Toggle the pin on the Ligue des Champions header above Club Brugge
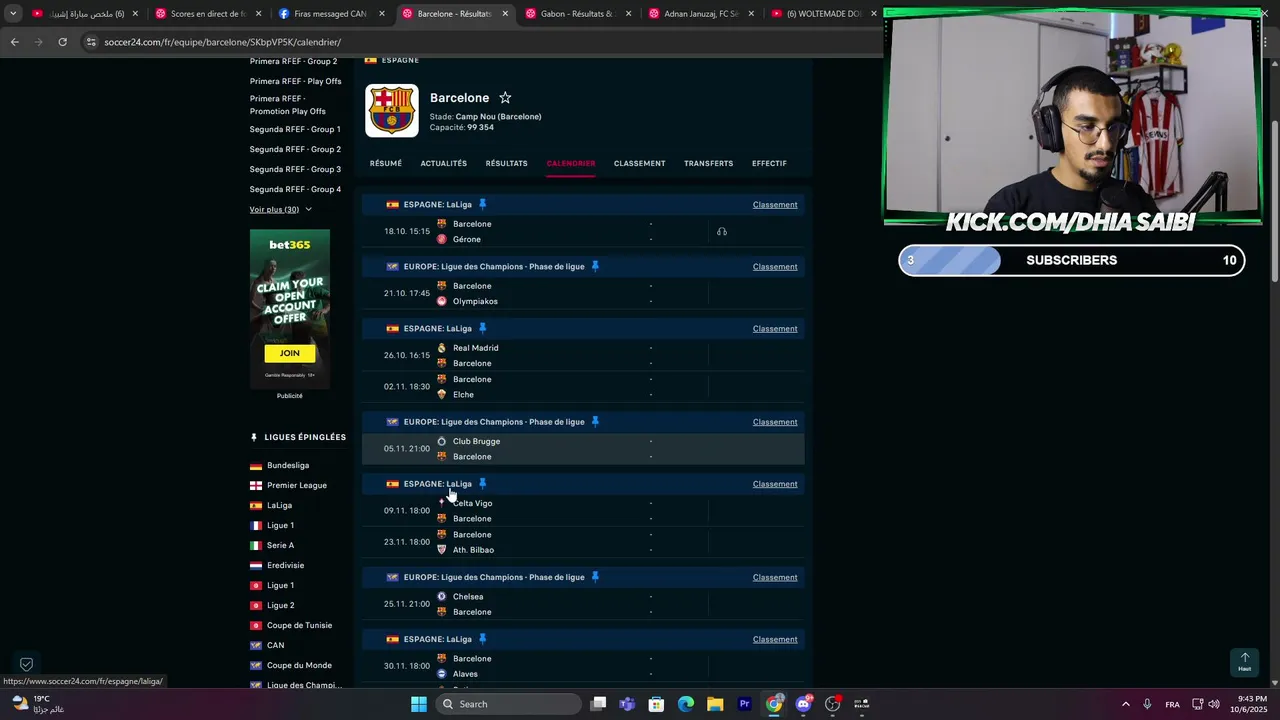 click(x=595, y=421)
